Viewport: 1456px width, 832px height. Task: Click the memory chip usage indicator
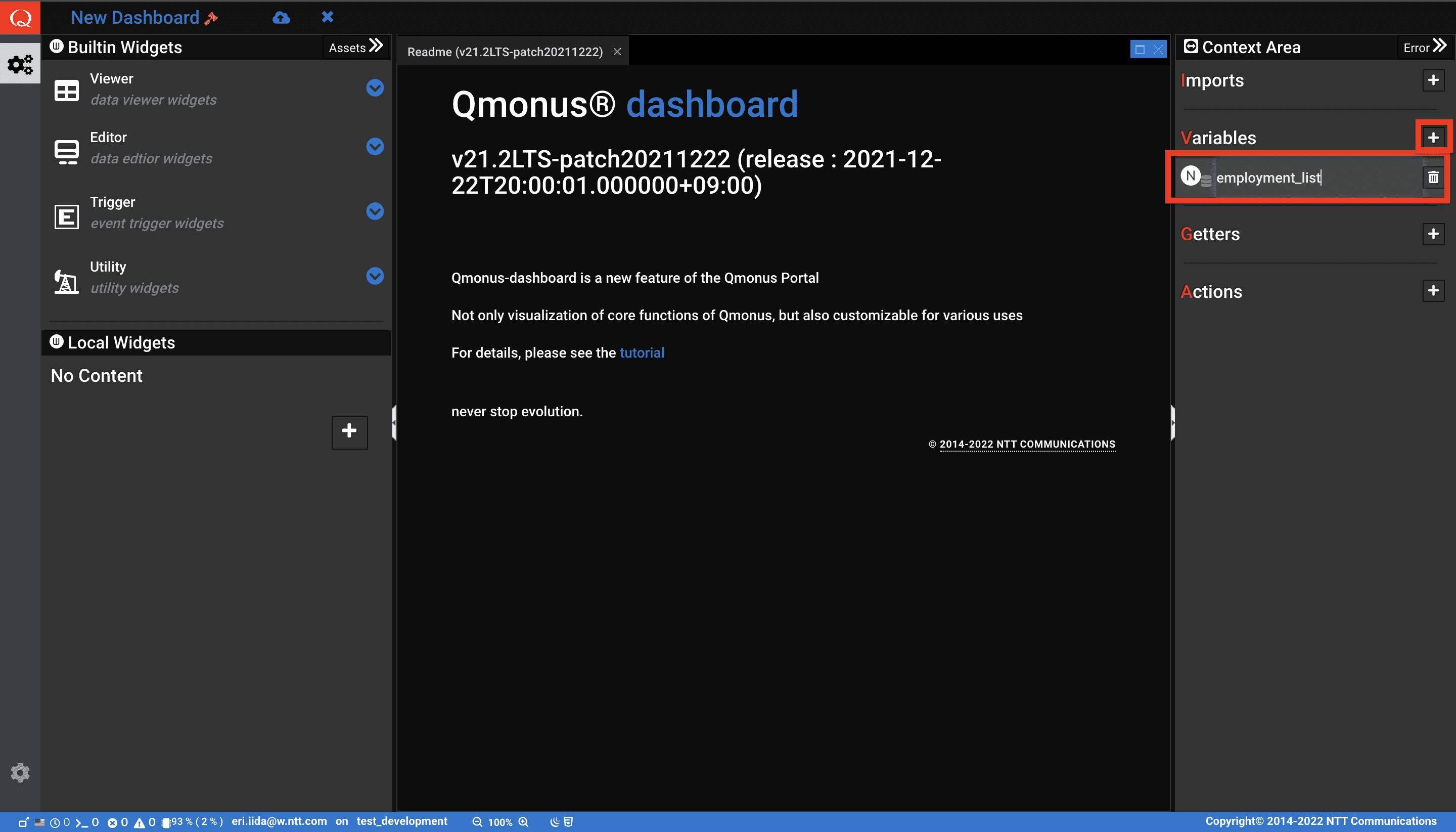tap(192, 822)
